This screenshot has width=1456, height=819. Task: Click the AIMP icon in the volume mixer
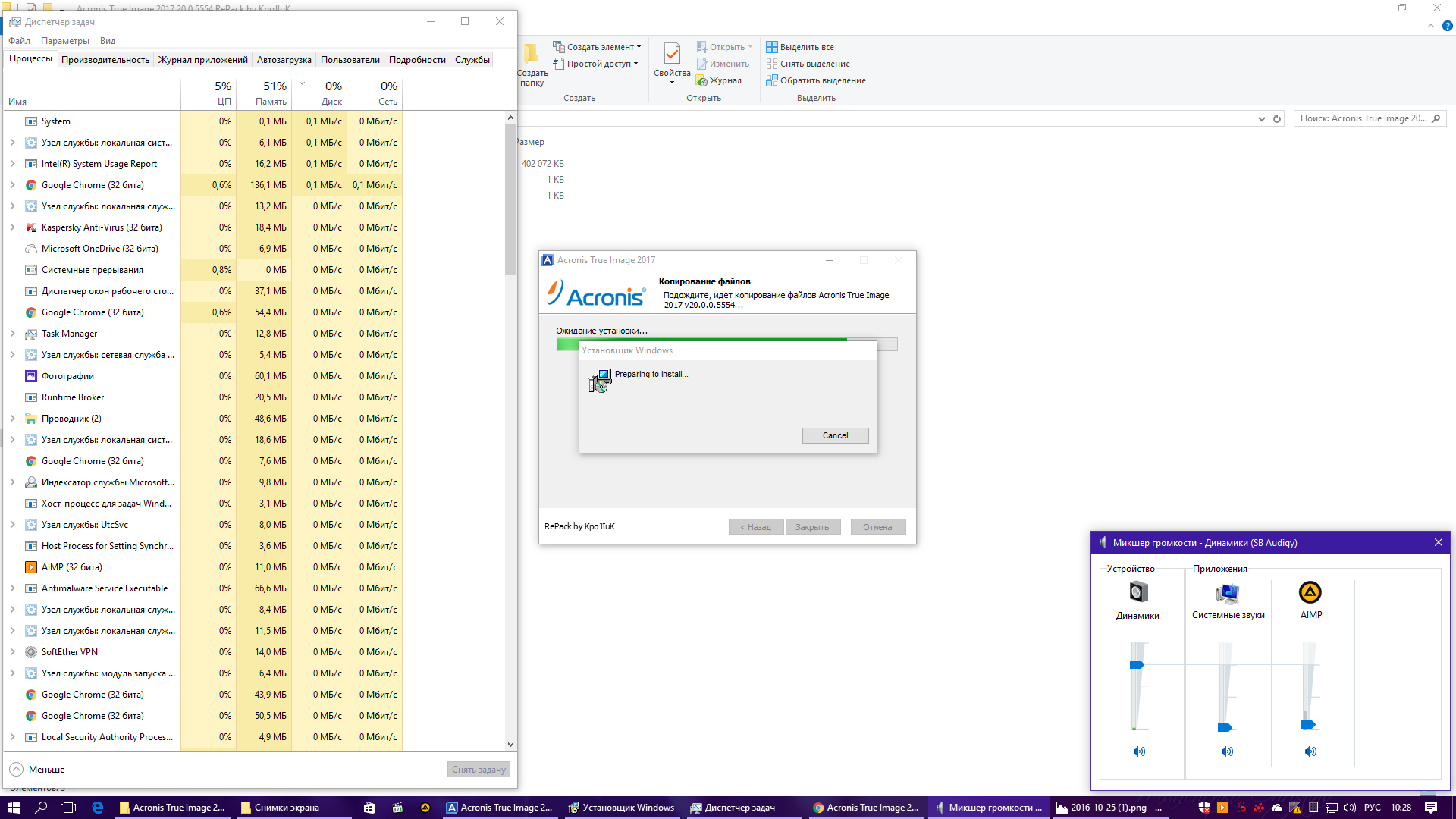coord(1310,592)
